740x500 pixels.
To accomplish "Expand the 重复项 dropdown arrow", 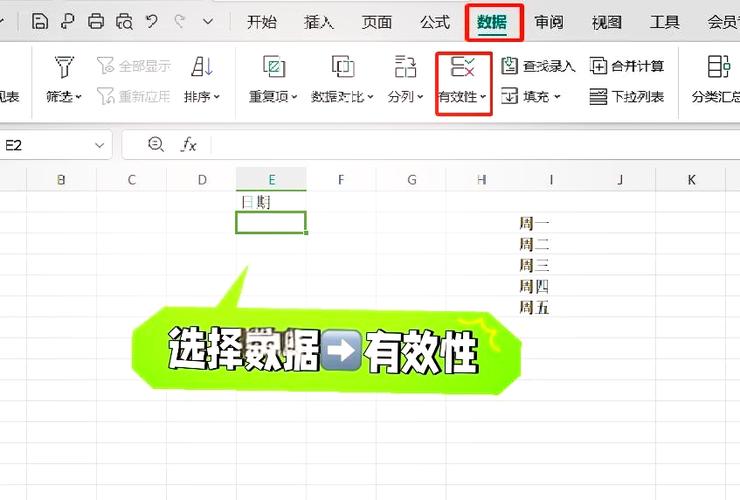I will click(x=294, y=97).
